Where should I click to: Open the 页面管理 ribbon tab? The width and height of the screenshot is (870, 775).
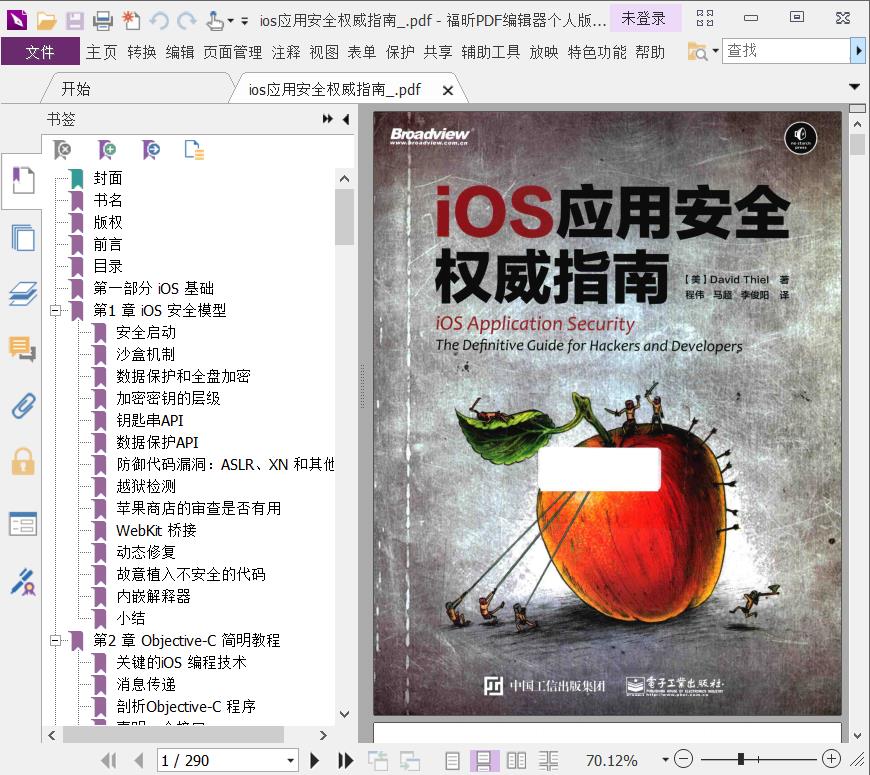coord(232,52)
